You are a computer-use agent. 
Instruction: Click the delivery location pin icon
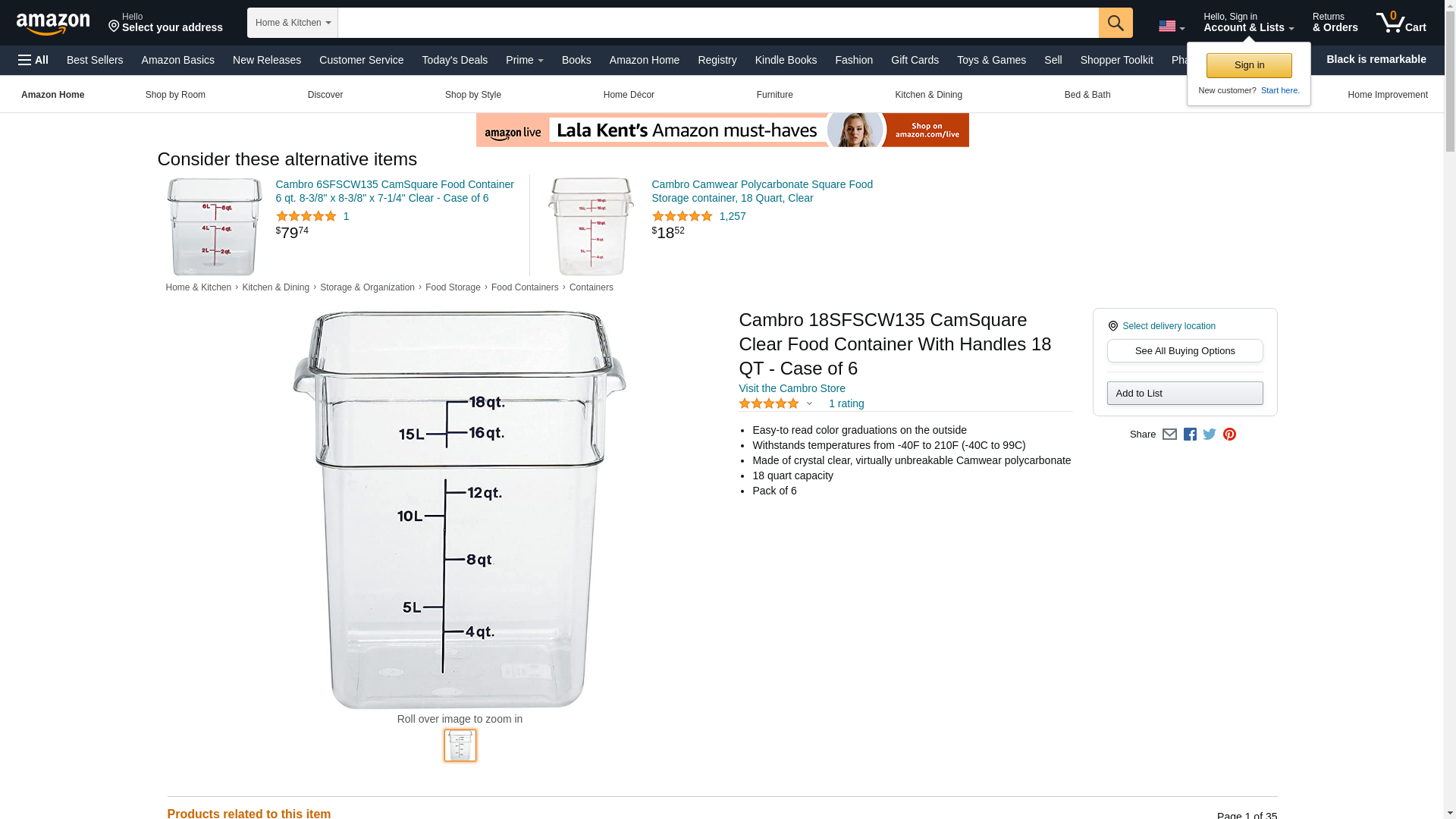coord(1112,326)
